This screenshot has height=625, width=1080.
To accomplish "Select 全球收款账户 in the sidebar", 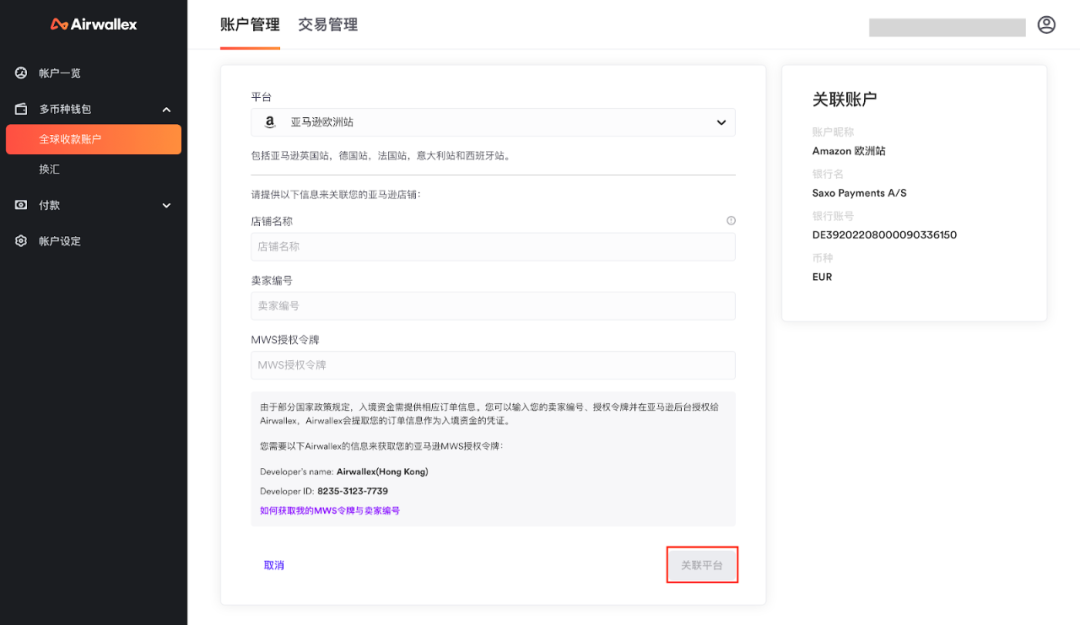I will (93, 139).
